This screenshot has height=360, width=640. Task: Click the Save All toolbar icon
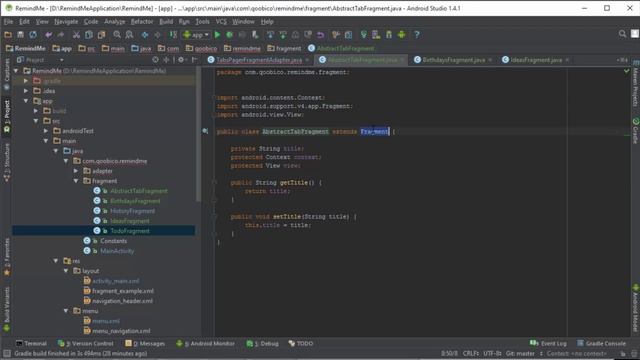(x=20, y=35)
